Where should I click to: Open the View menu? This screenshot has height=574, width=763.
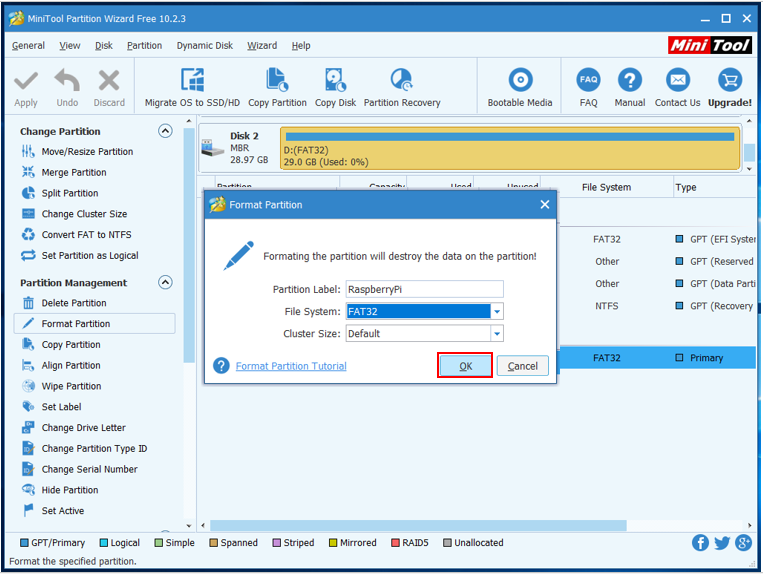[70, 46]
